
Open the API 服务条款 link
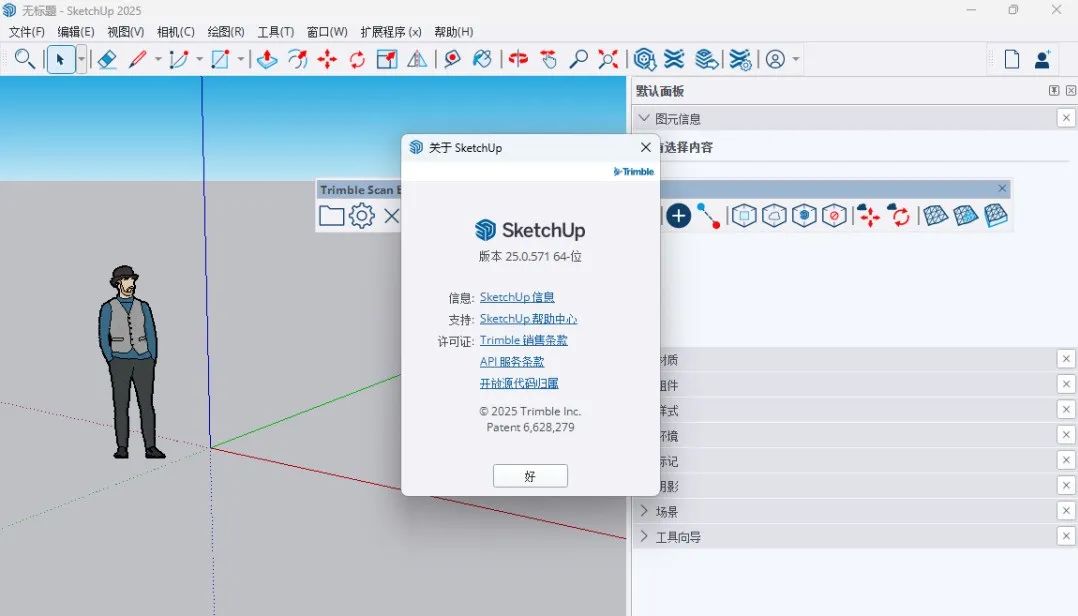512,362
